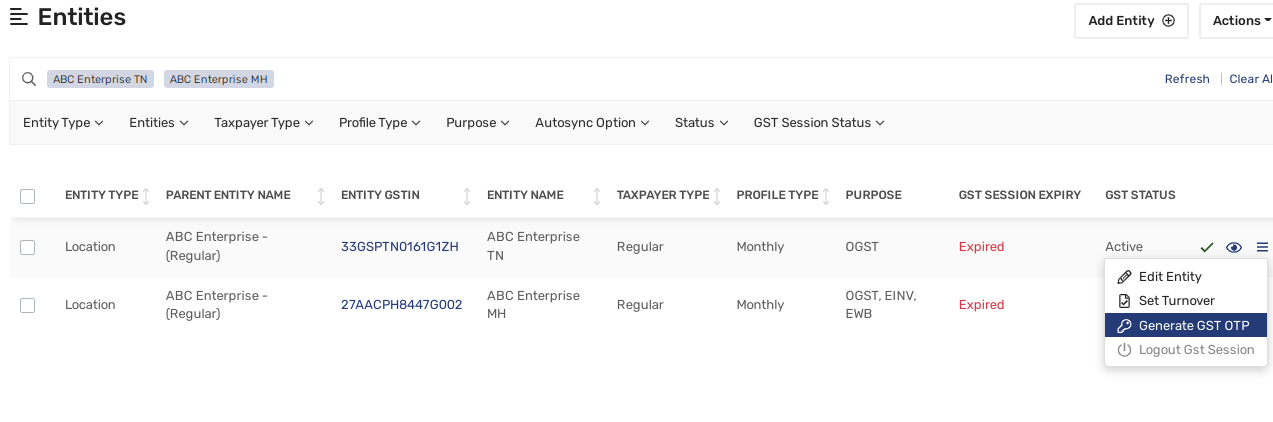Click the Add Entity button
Image resolution: width=1273 pixels, height=422 pixels.
pos(1131,21)
